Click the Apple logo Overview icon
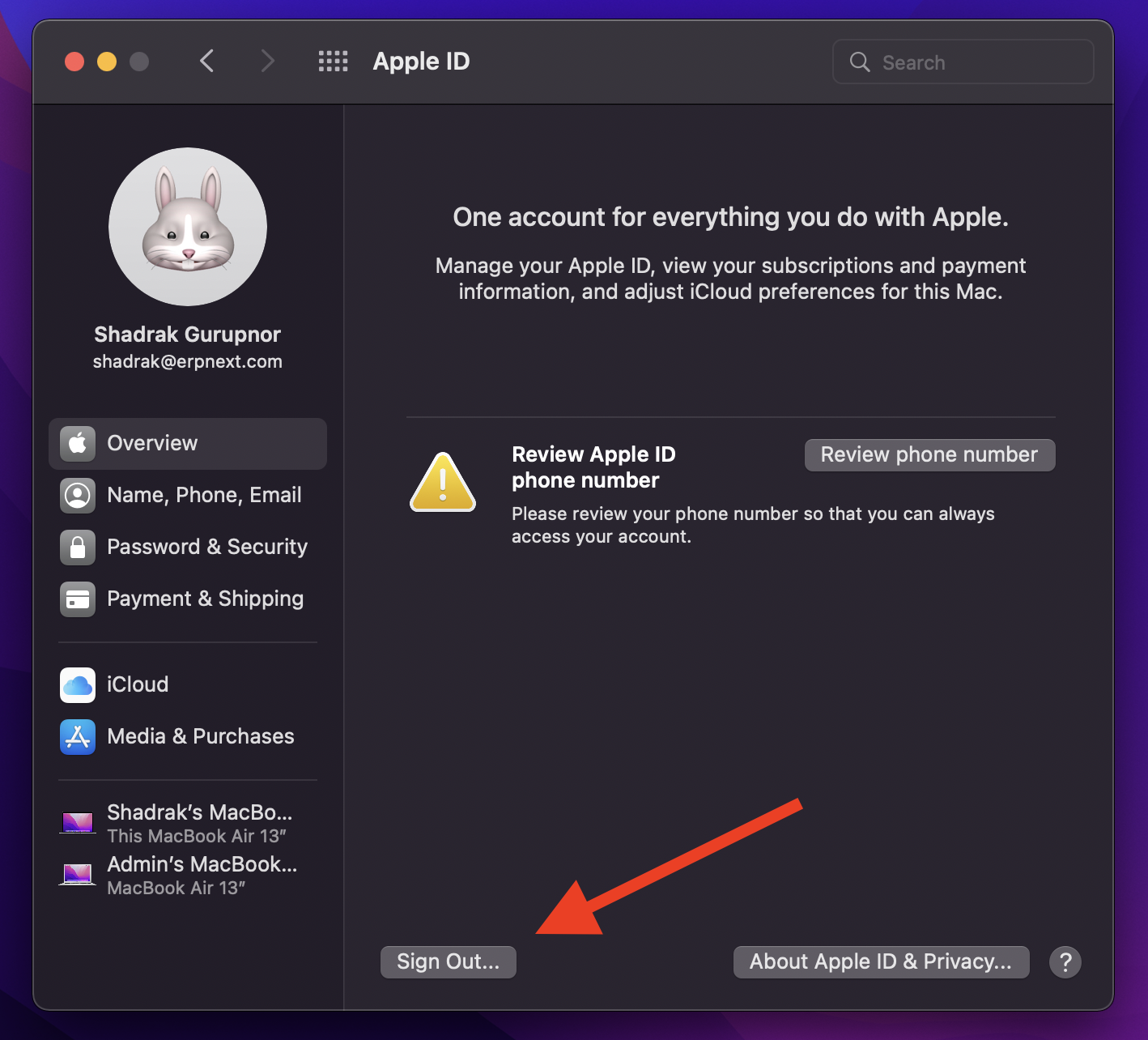Screen dimensions: 1148x1040 click(78, 444)
